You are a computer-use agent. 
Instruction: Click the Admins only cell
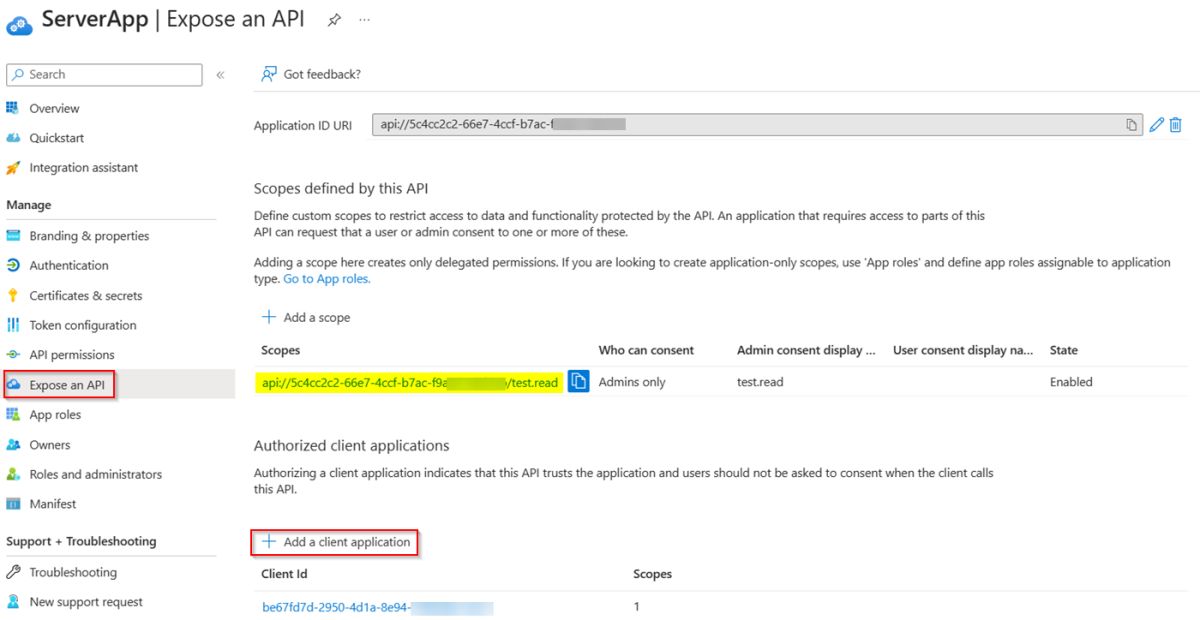click(632, 382)
